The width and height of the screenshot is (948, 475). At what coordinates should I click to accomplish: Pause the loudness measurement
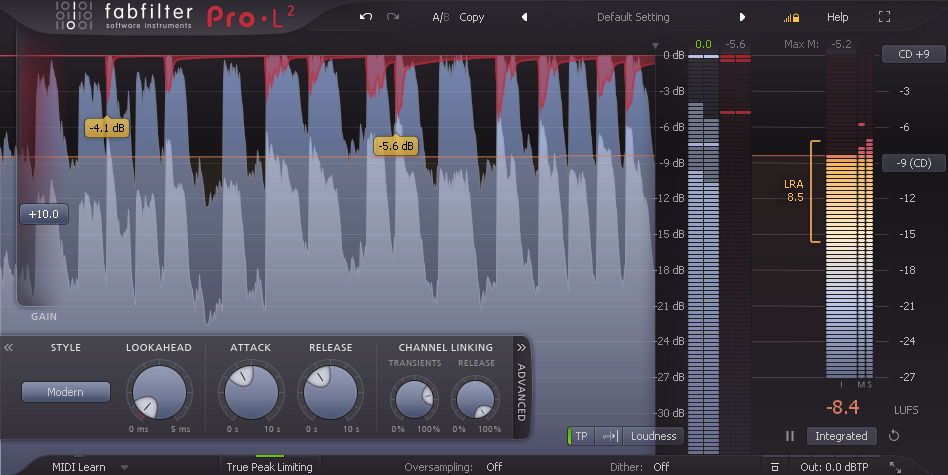(790, 436)
